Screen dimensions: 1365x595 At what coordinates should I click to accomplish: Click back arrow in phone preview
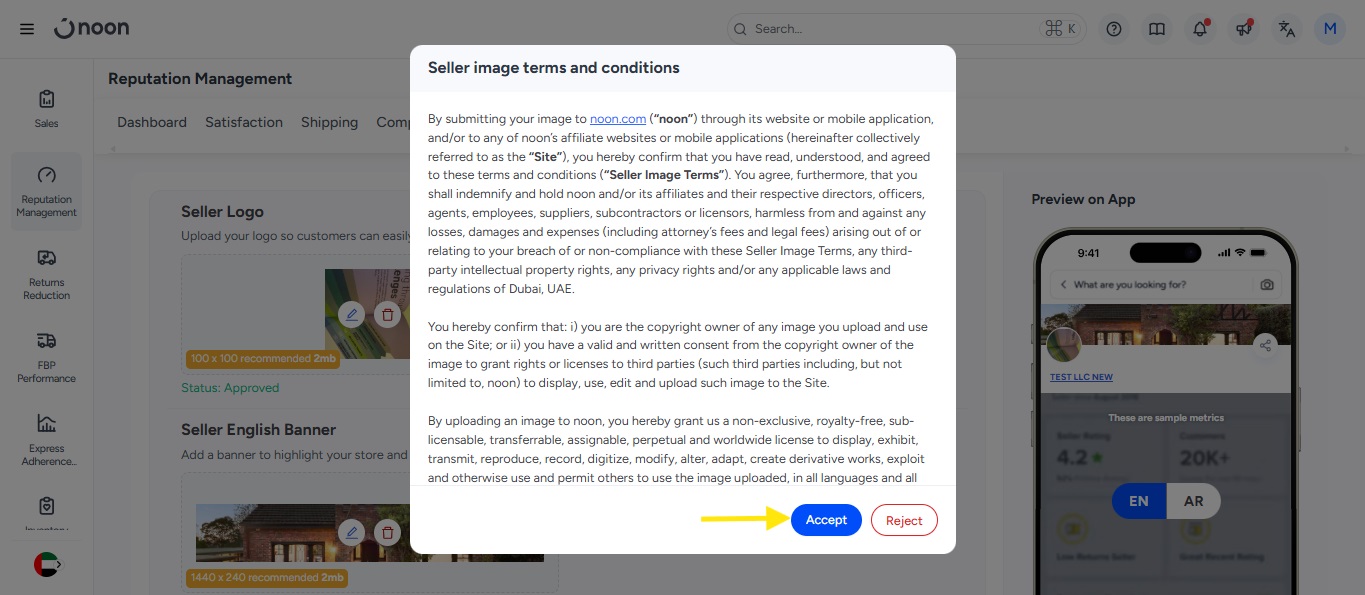1063,285
